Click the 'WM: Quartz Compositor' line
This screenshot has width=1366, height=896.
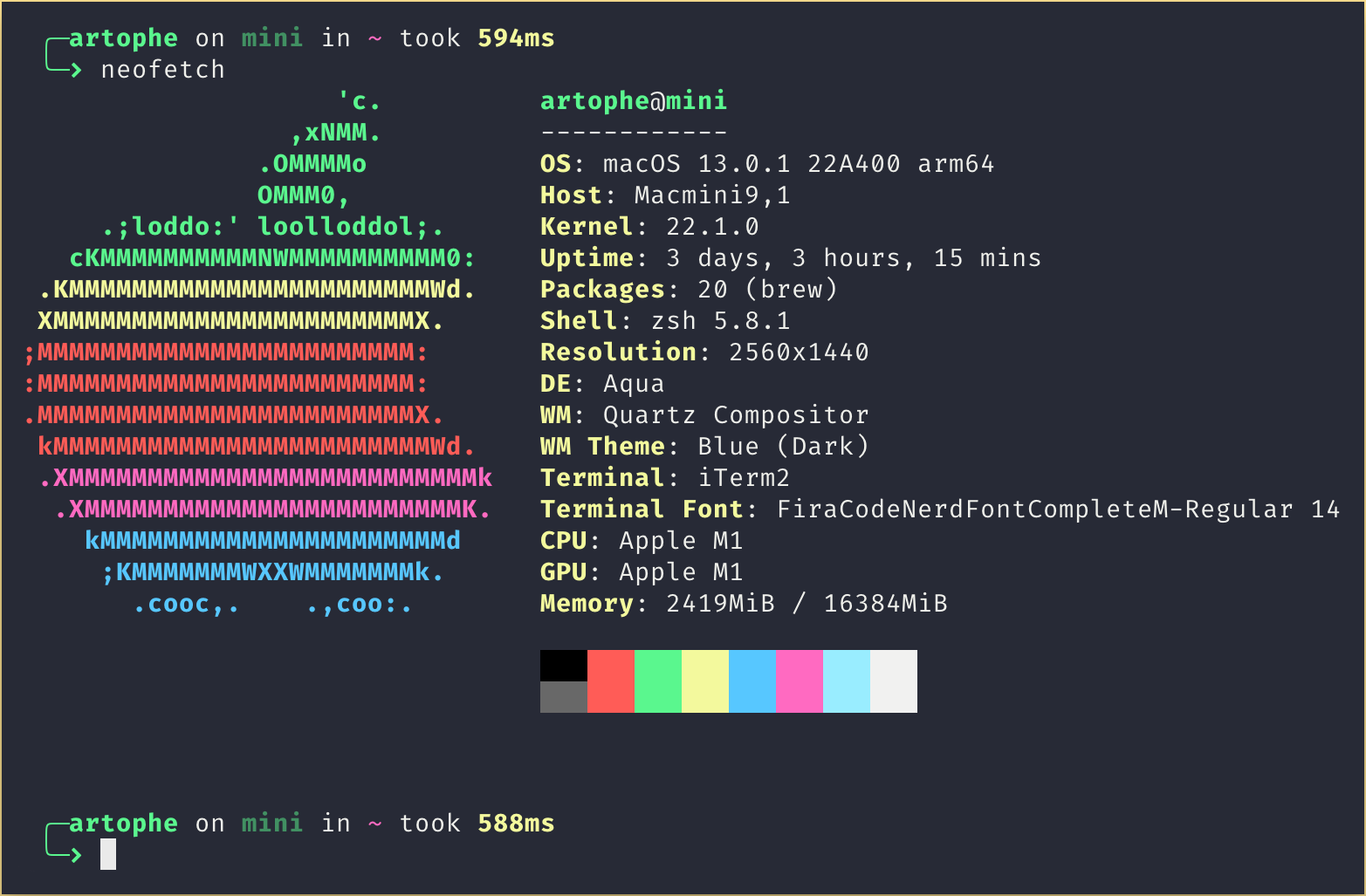pos(704,415)
